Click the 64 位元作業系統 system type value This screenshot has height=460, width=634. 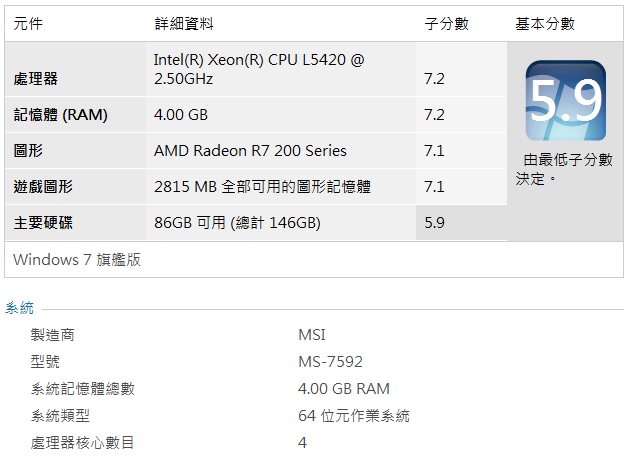point(354,416)
